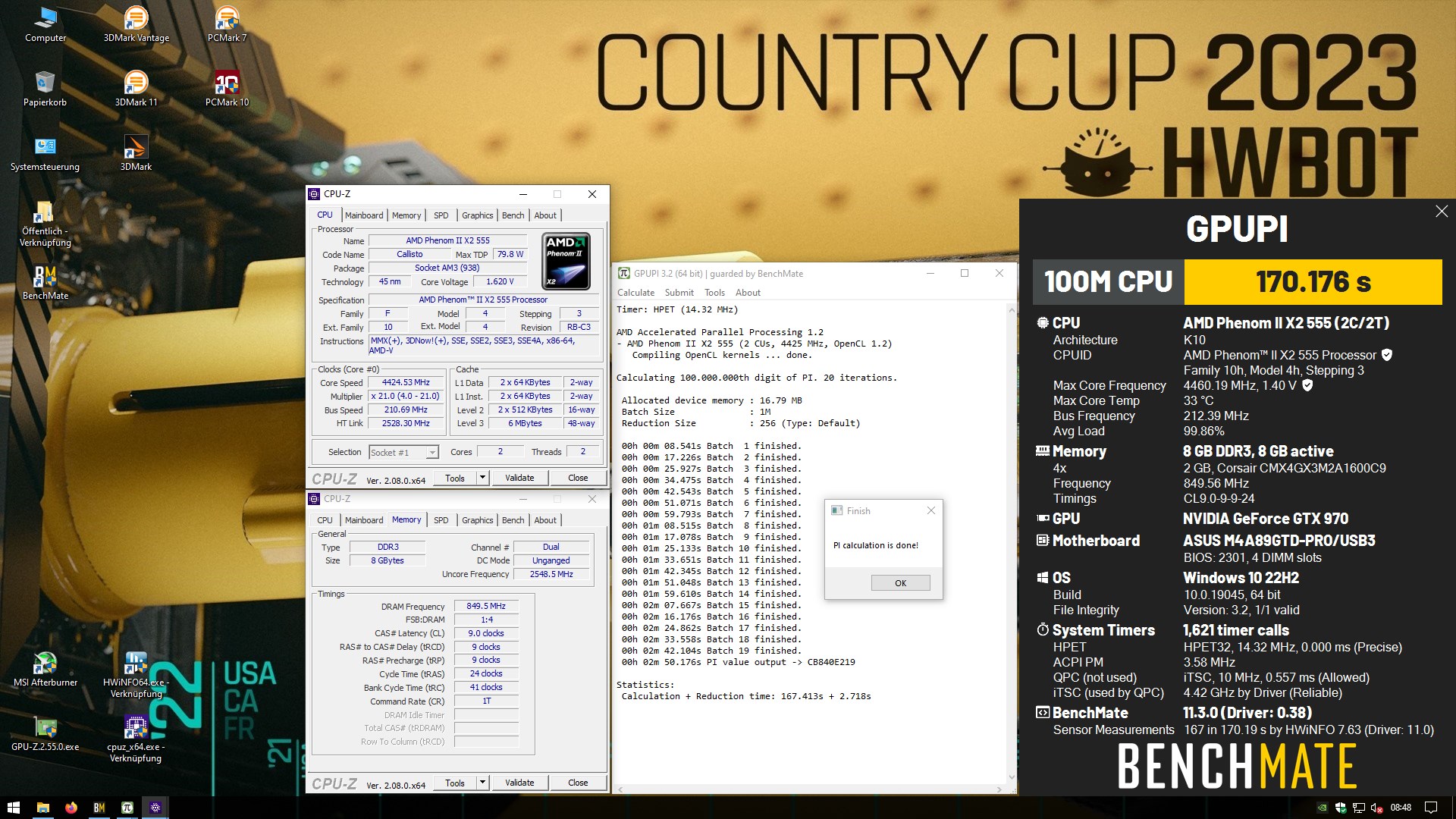Switch to BenchMate in the taskbar
Screen dimensions: 1456x819
[x=99, y=808]
